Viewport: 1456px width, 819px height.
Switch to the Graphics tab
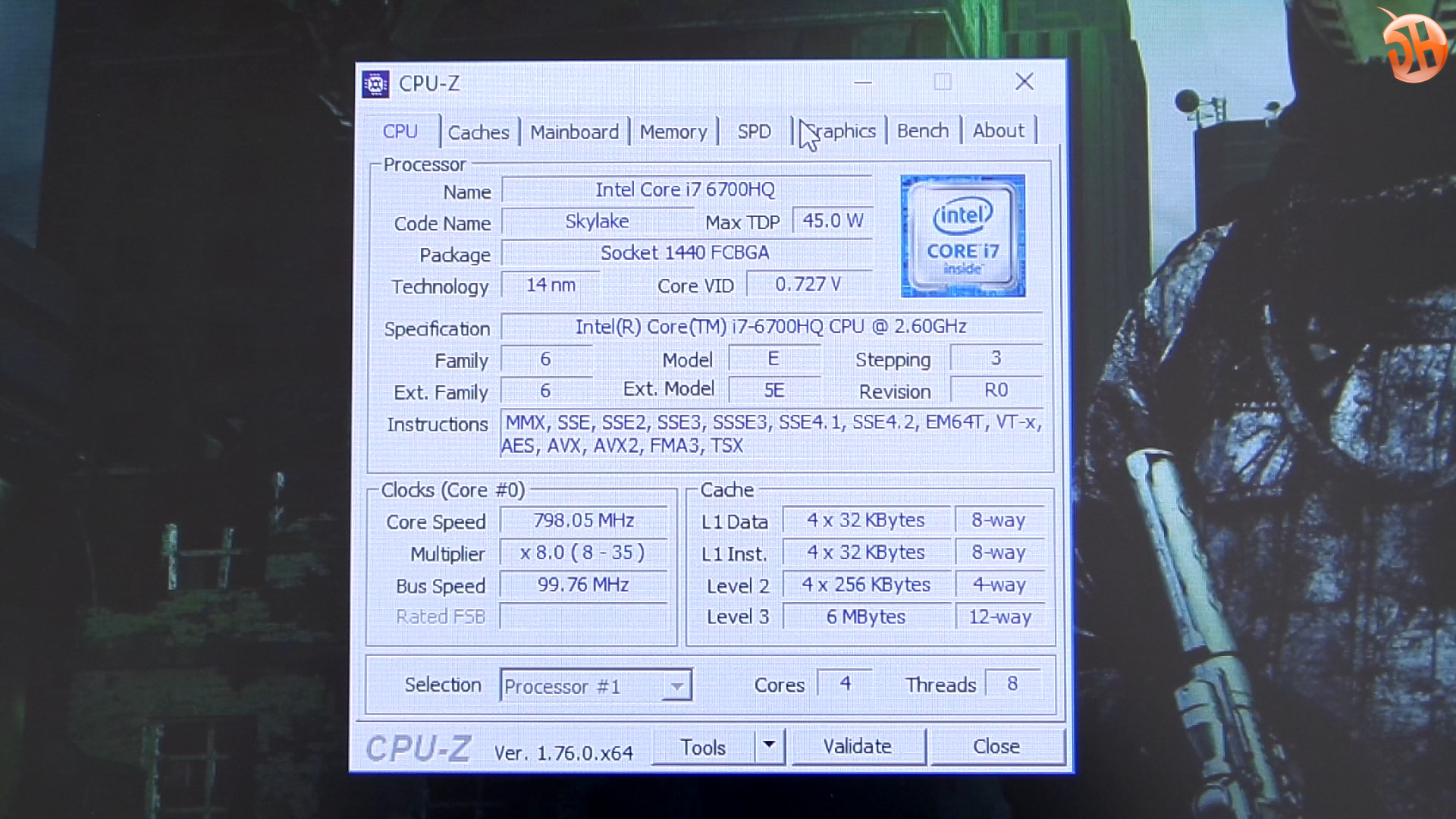tap(839, 131)
